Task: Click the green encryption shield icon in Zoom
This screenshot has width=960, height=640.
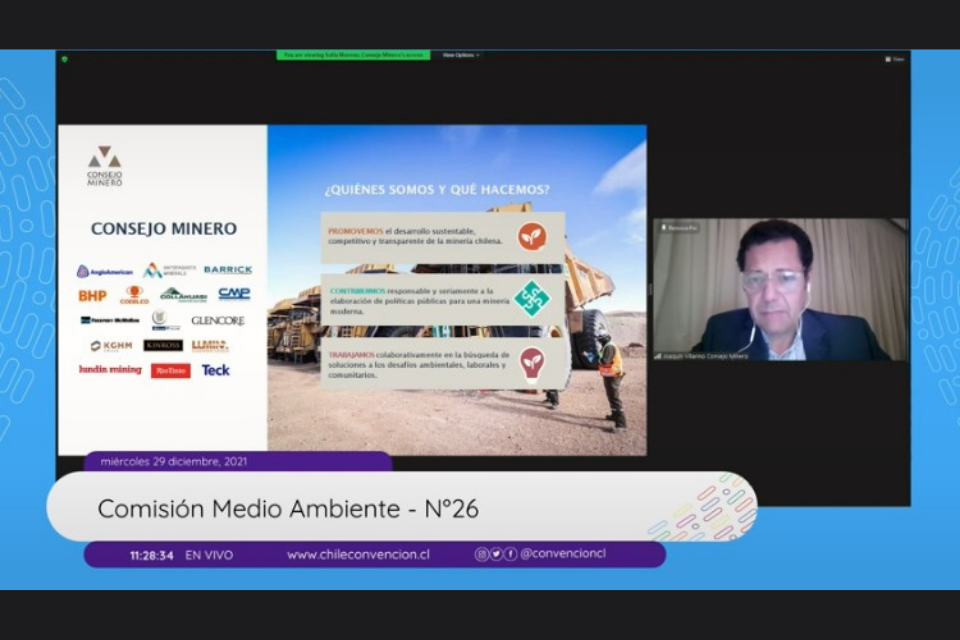Action: pos(64,59)
